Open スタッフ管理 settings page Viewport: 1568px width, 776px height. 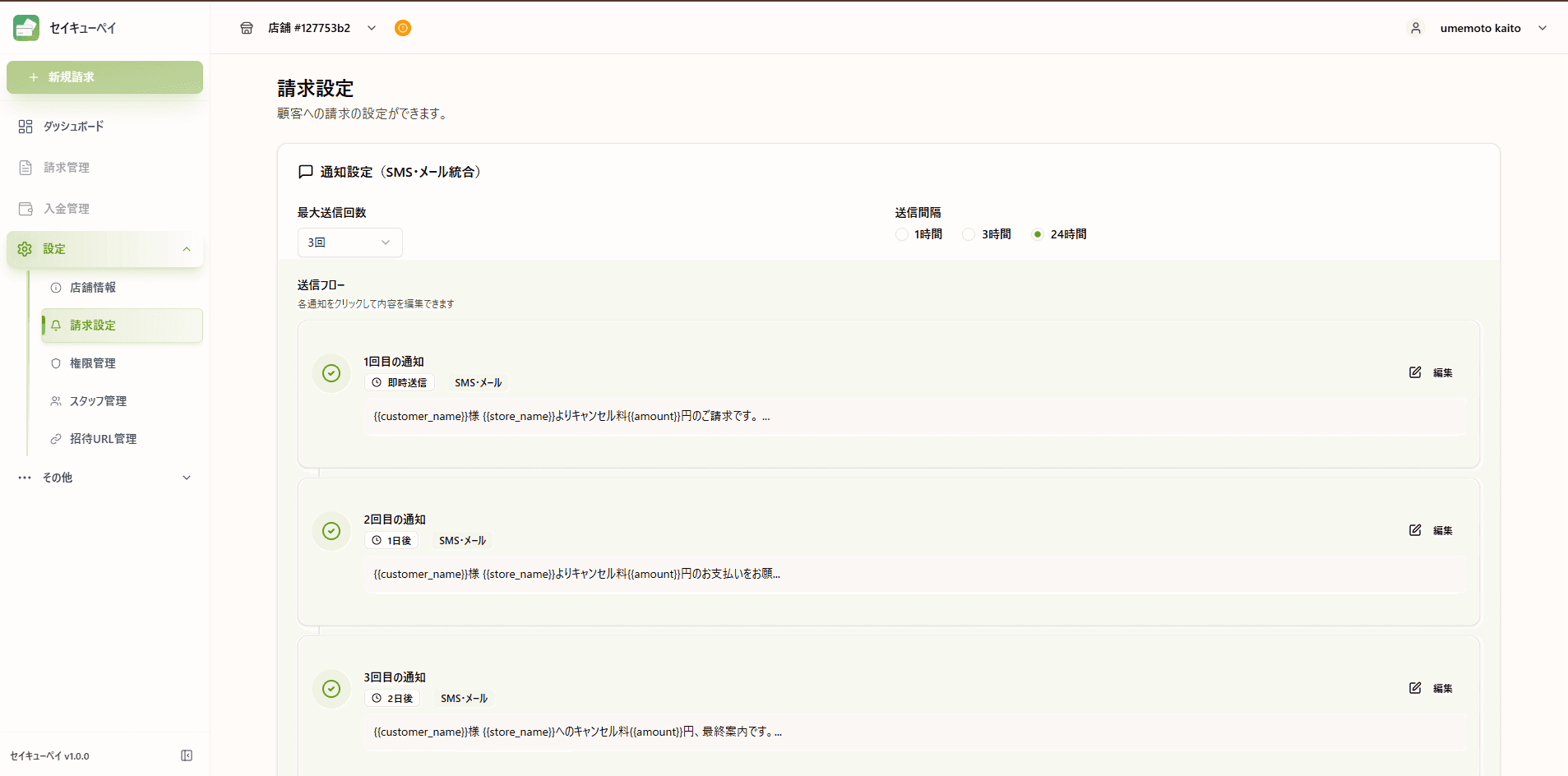[98, 401]
